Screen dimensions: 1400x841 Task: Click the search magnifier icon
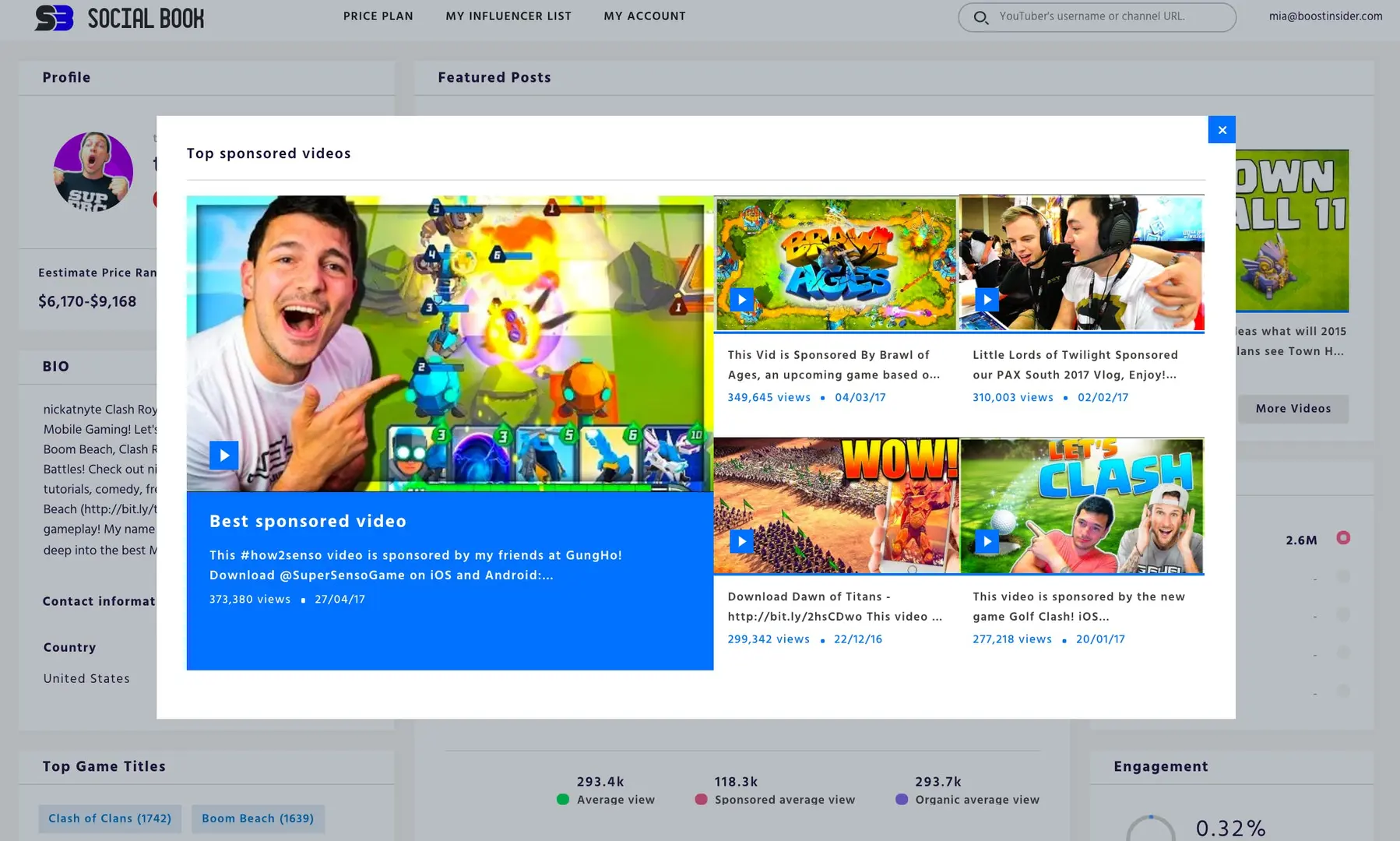[981, 17]
